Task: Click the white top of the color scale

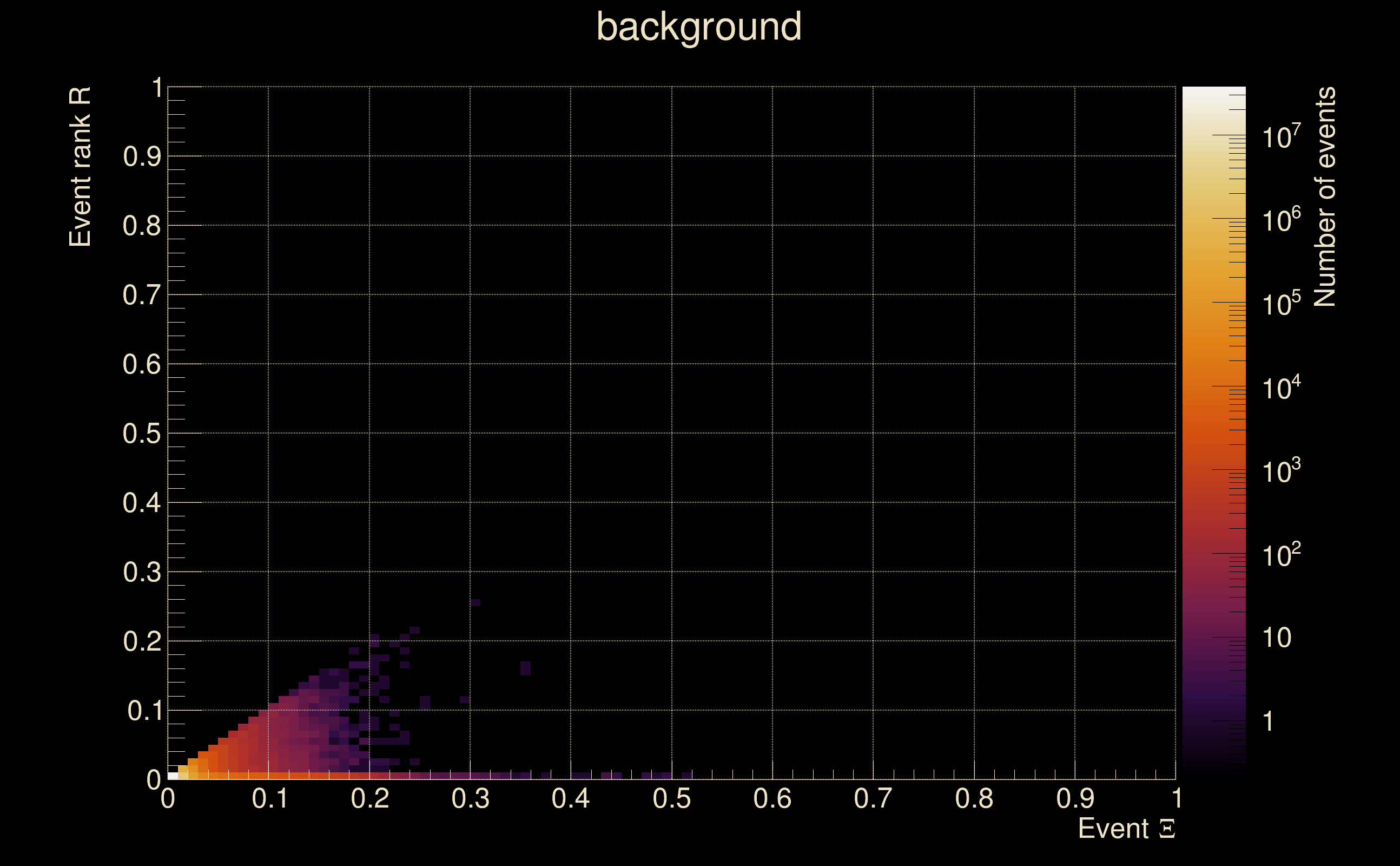Action: click(x=1213, y=93)
